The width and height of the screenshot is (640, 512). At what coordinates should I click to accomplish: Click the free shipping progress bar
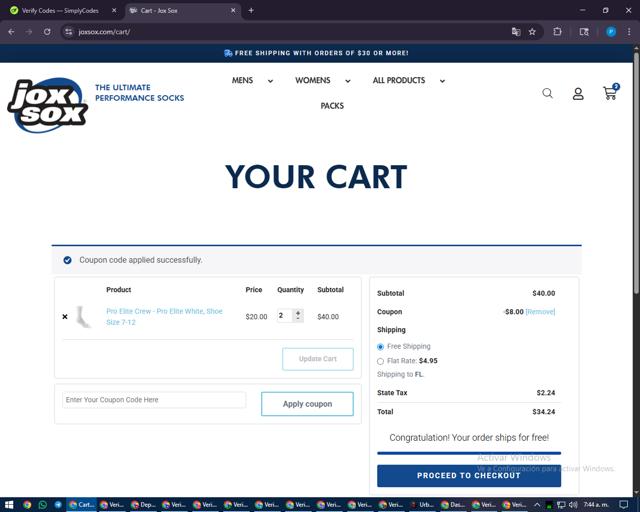469,453
